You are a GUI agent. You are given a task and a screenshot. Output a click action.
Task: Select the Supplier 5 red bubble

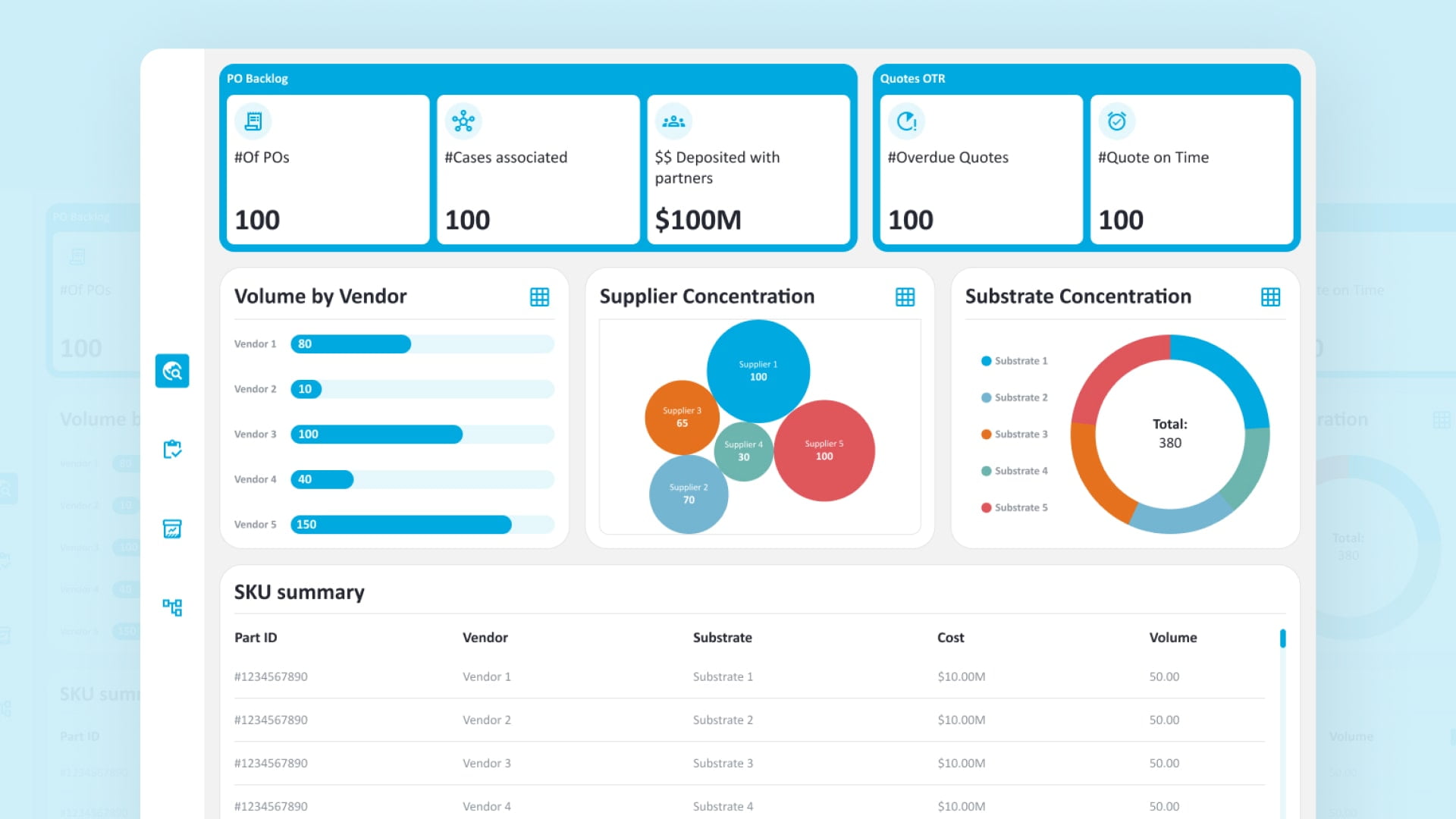pos(824,450)
